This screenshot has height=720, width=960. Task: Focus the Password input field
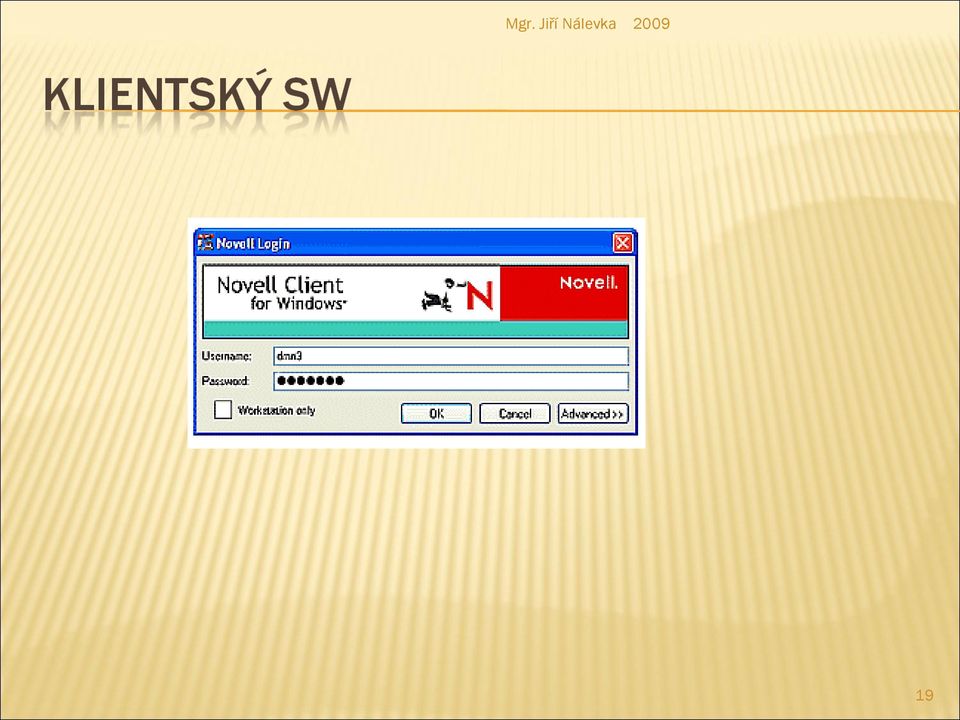pos(451,381)
